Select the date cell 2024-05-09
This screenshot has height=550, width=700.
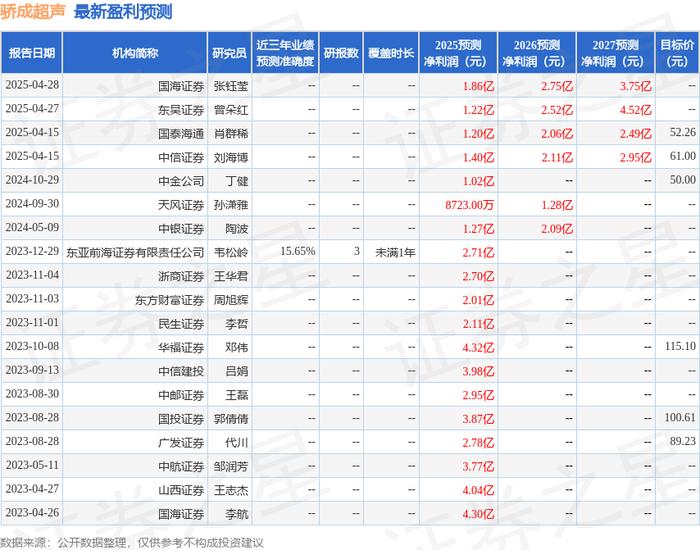pyautogui.click(x=32, y=227)
